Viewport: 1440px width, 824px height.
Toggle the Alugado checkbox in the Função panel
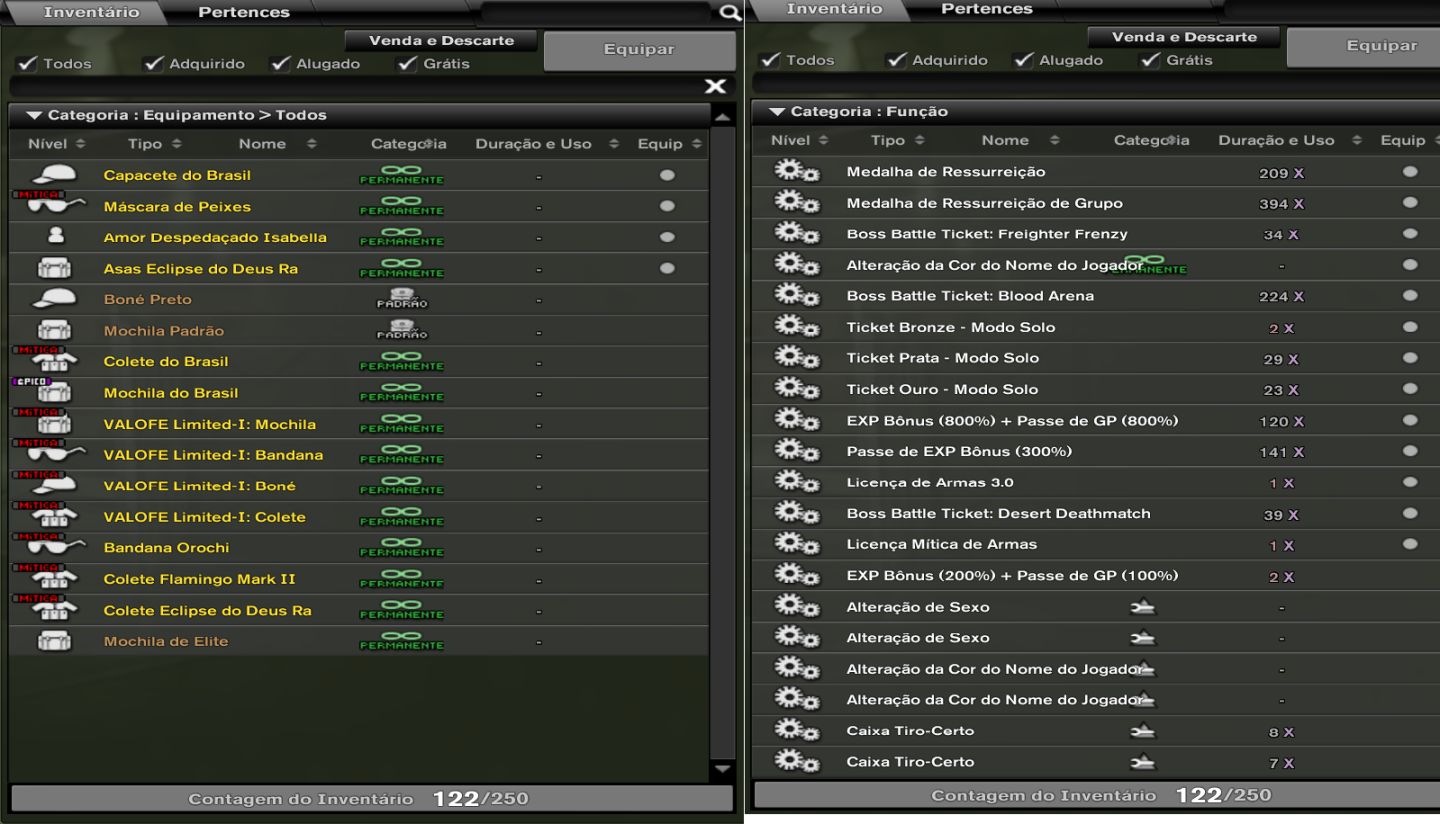click(1024, 60)
